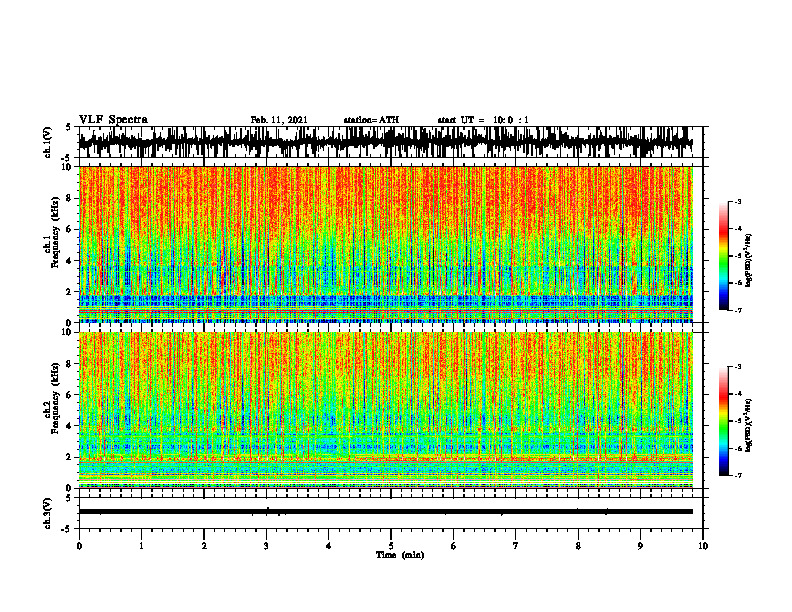Click the time axis tick label "5"
The image size is (792, 612).
(x=391, y=546)
